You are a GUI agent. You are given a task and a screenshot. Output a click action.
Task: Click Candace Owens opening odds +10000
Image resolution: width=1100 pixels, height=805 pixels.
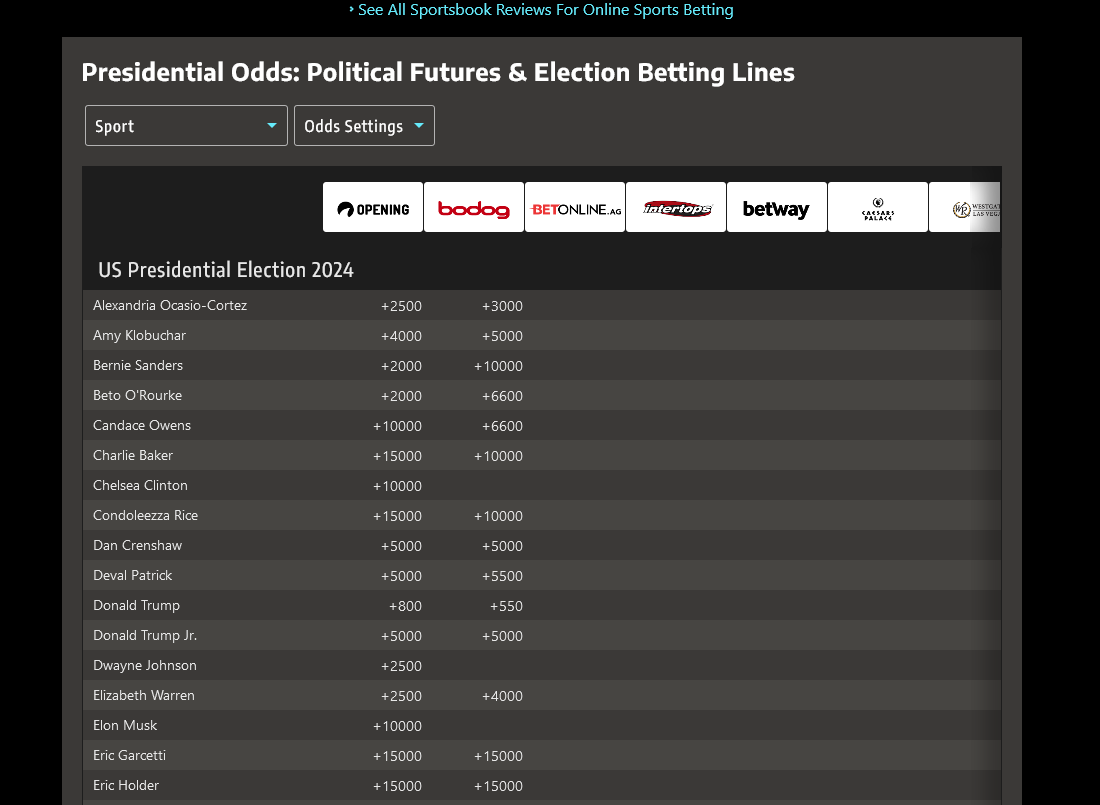pos(397,426)
